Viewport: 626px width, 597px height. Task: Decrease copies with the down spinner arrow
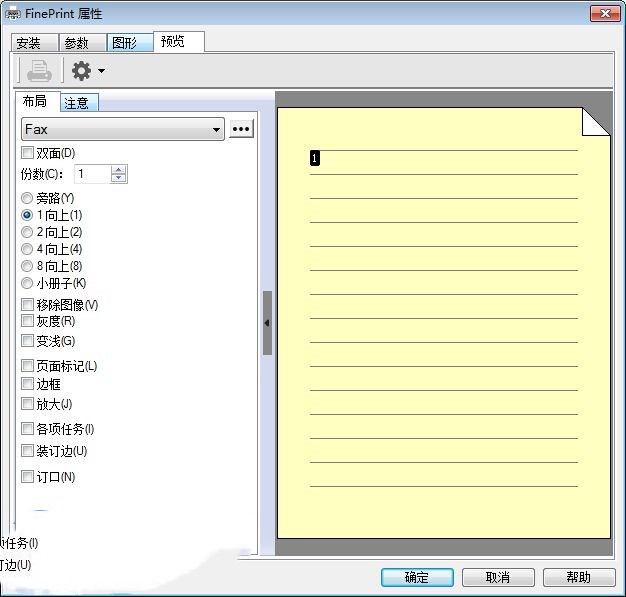pos(119,179)
